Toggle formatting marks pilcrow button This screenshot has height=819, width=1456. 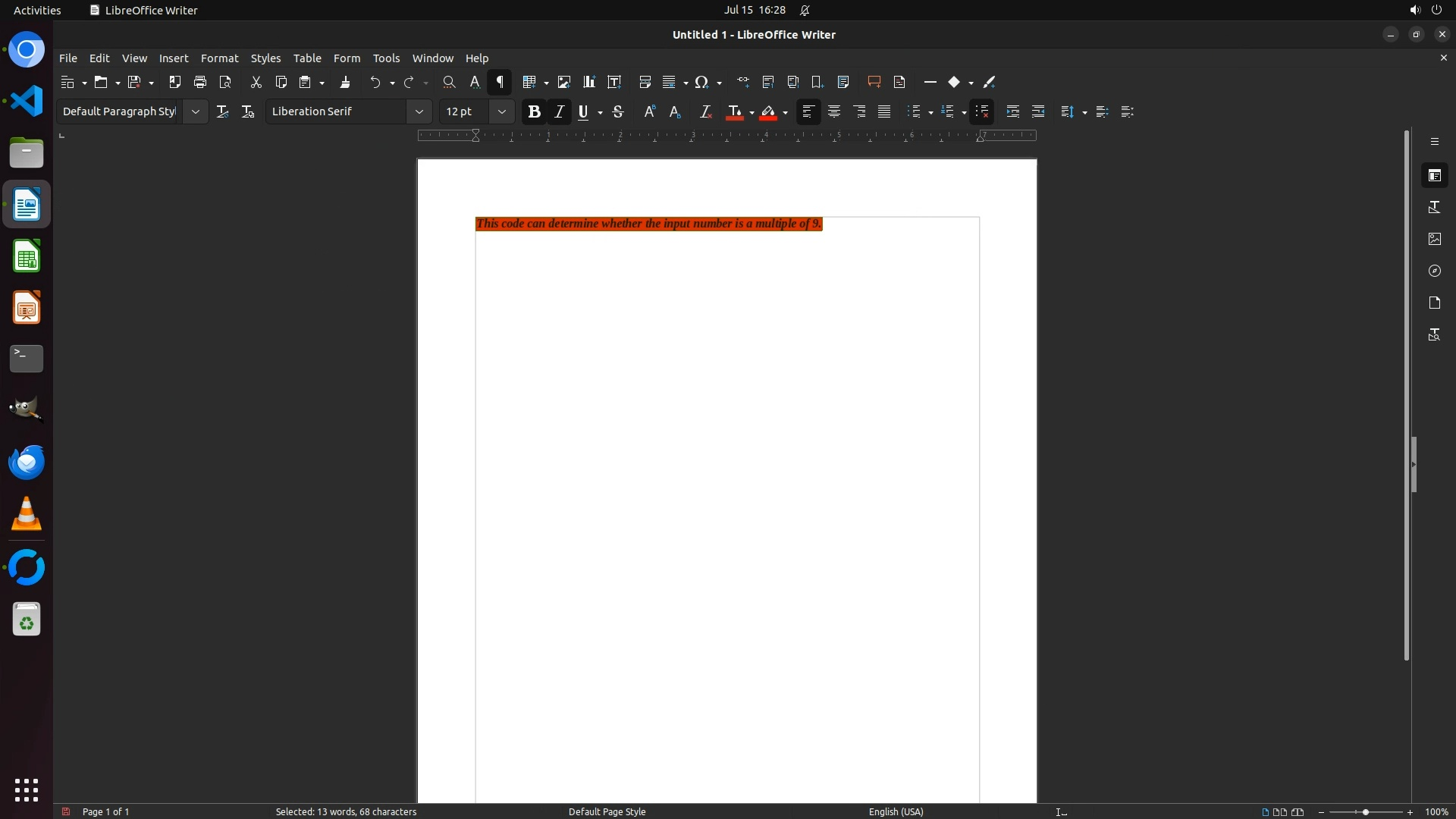pyautogui.click(x=500, y=82)
